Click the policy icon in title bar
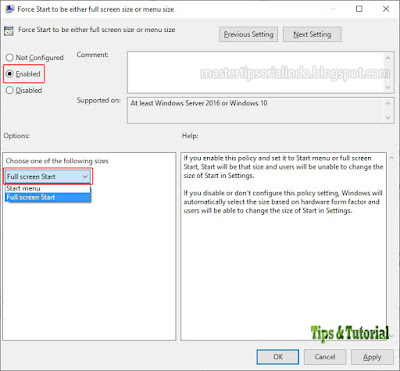 coord(9,9)
